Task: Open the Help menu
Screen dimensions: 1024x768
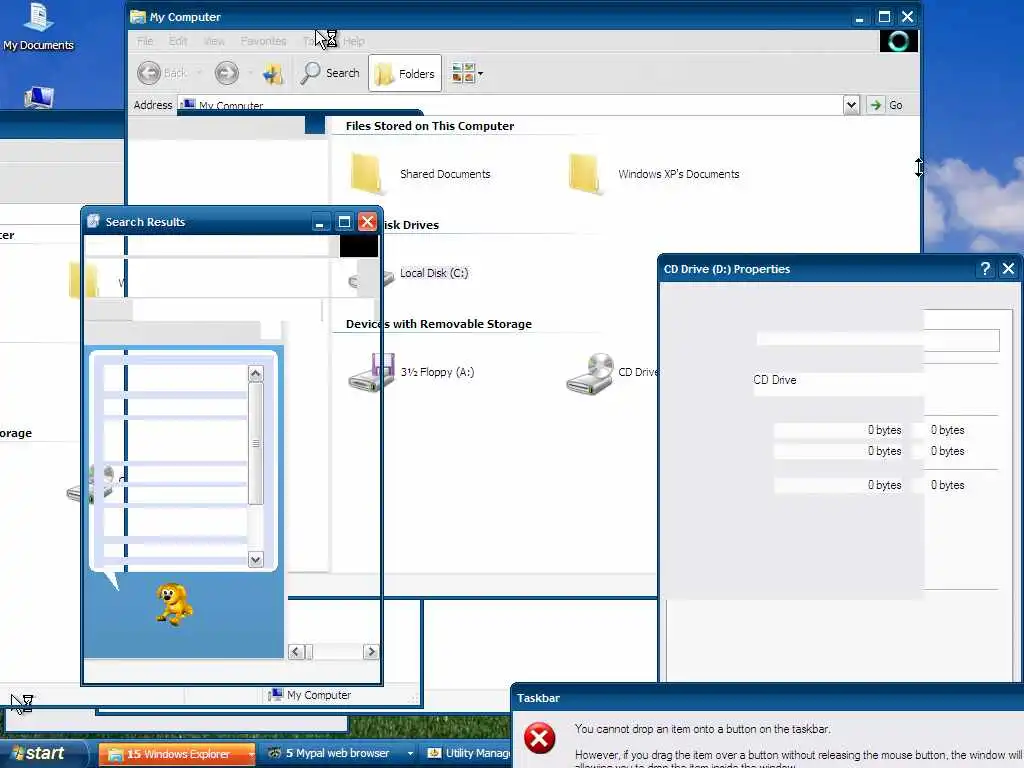Action: pyautogui.click(x=354, y=41)
